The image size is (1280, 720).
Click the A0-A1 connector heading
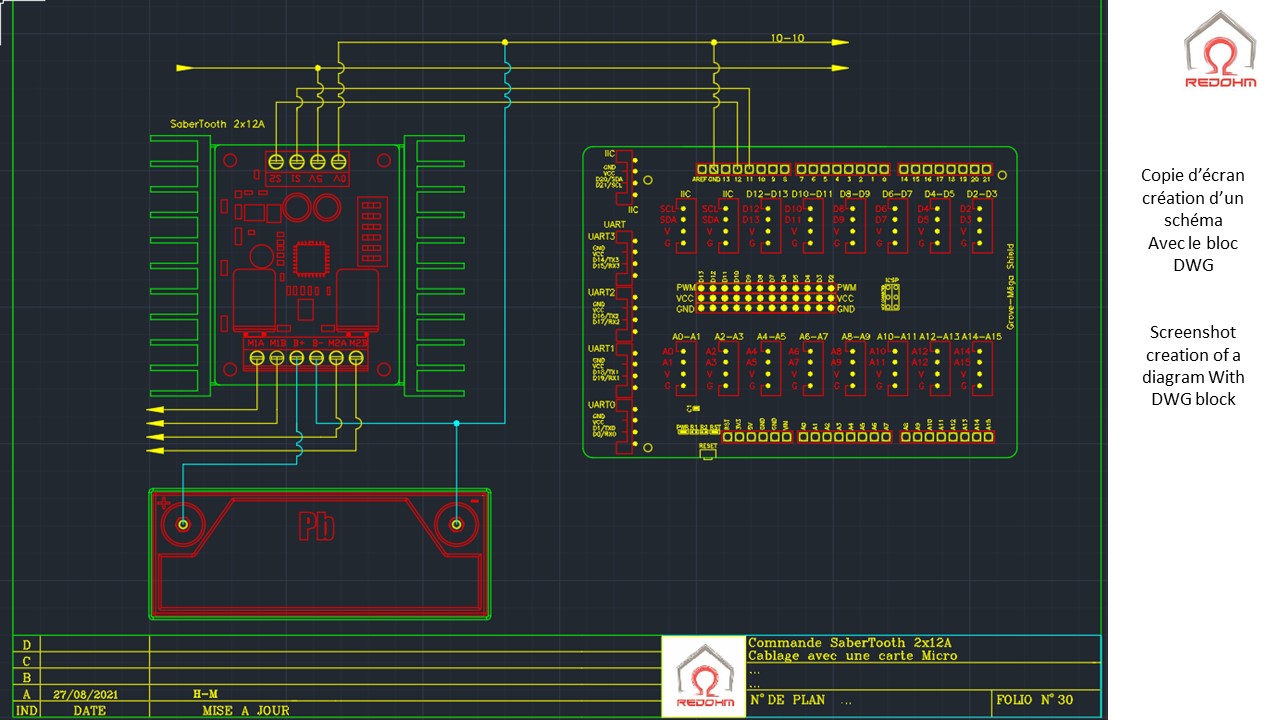pyautogui.click(x=686, y=337)
